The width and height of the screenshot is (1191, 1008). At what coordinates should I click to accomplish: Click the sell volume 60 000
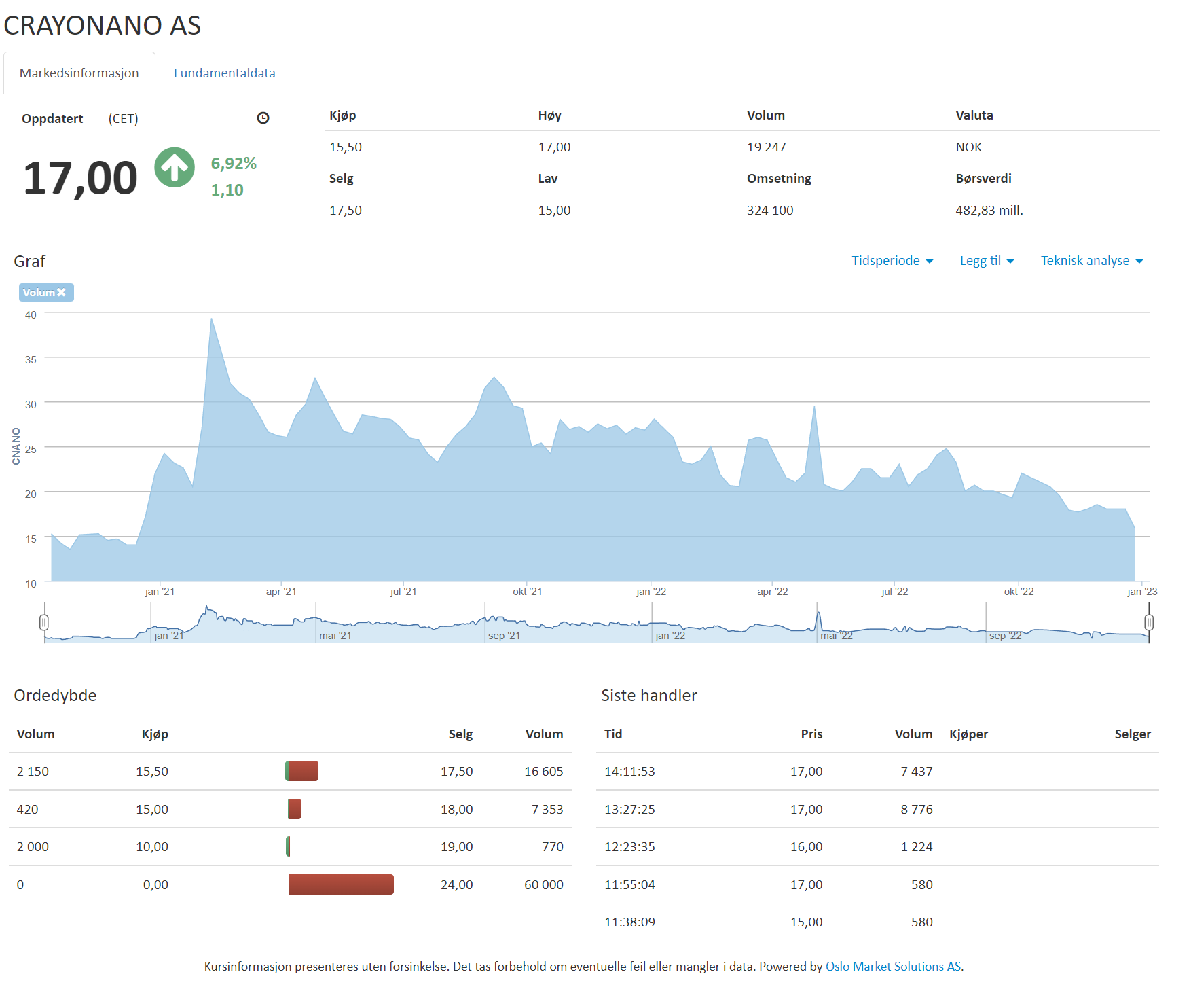tap(543, 885)
